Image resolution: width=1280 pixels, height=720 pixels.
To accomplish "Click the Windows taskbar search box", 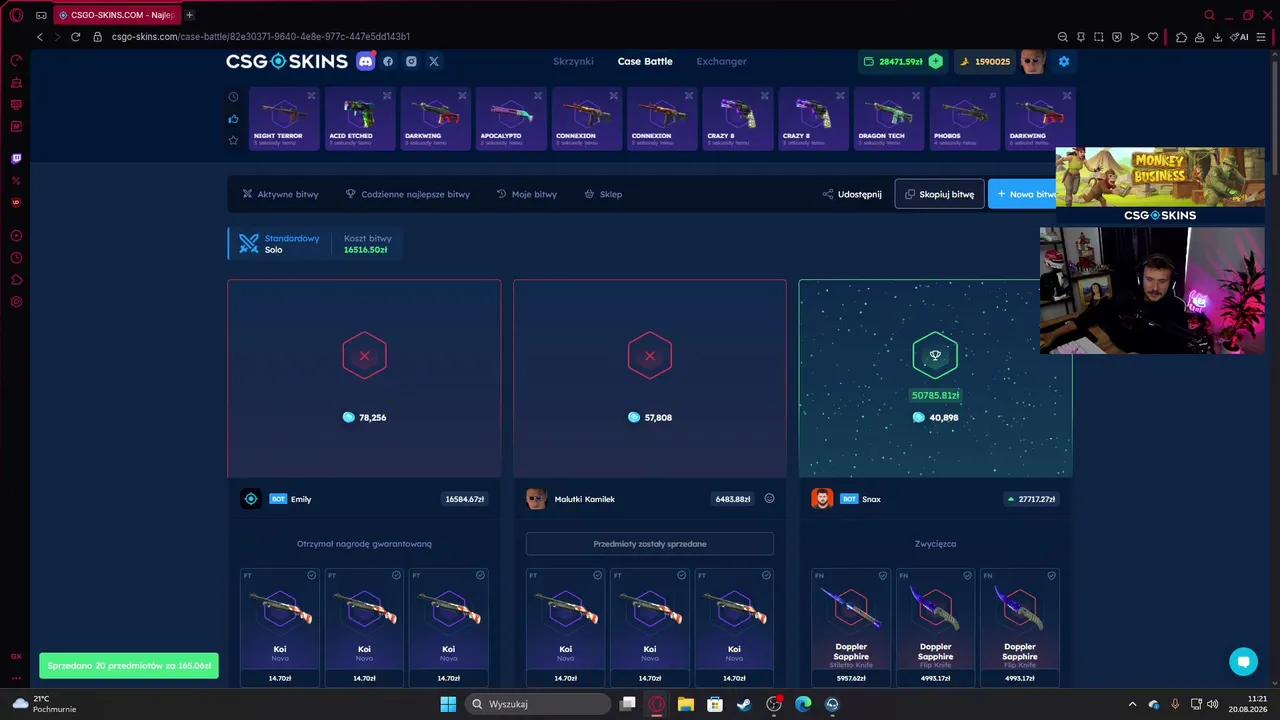I will [540, 704].
